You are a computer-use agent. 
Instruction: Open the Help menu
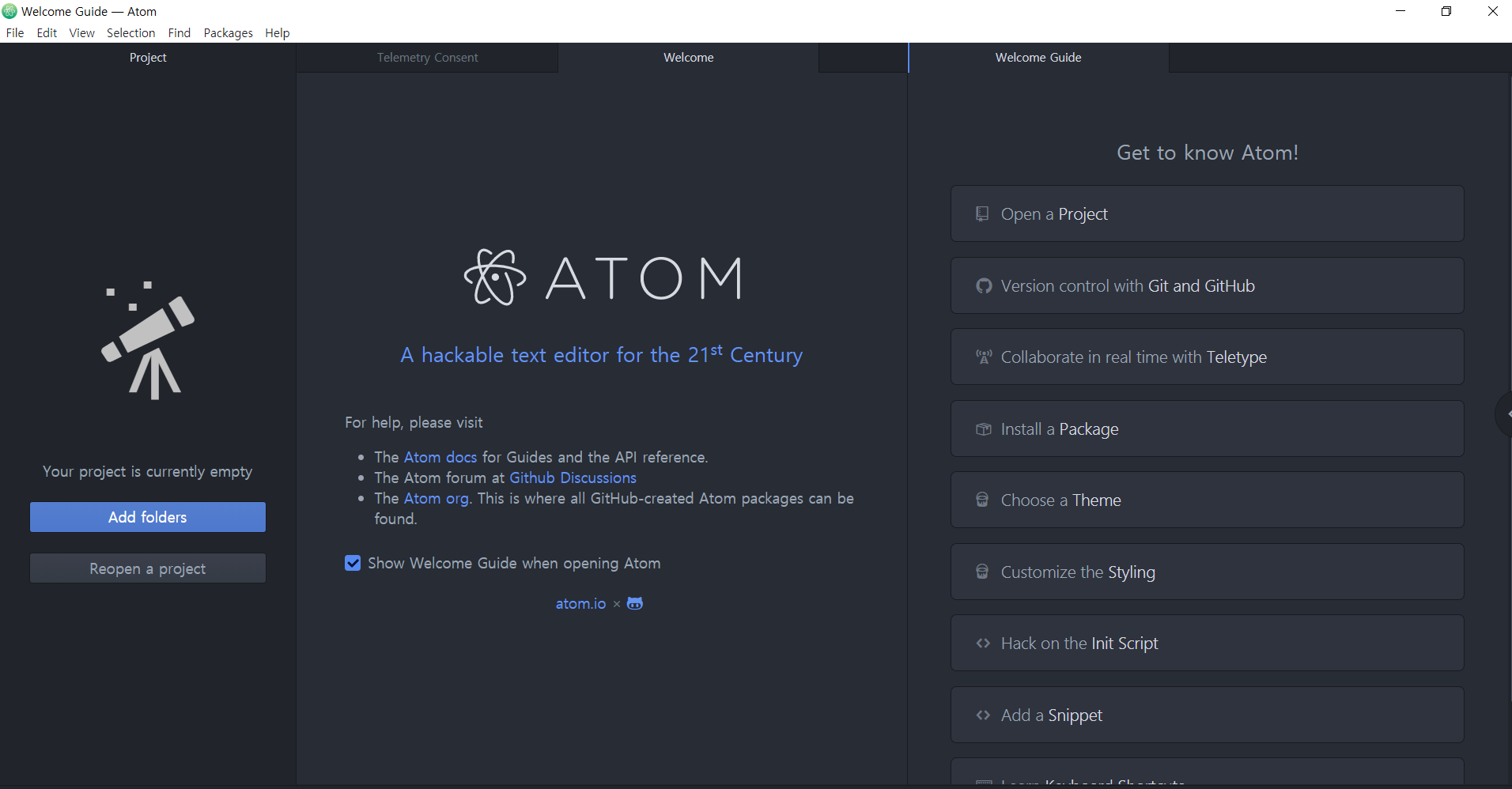click(277, 32)
